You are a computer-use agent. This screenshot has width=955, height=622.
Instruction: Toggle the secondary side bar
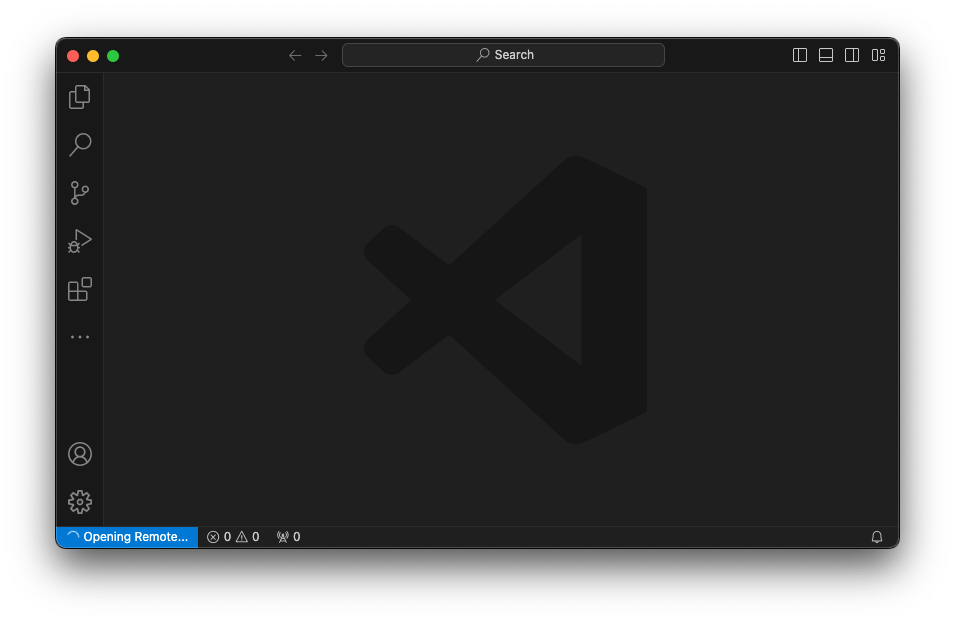852,55
